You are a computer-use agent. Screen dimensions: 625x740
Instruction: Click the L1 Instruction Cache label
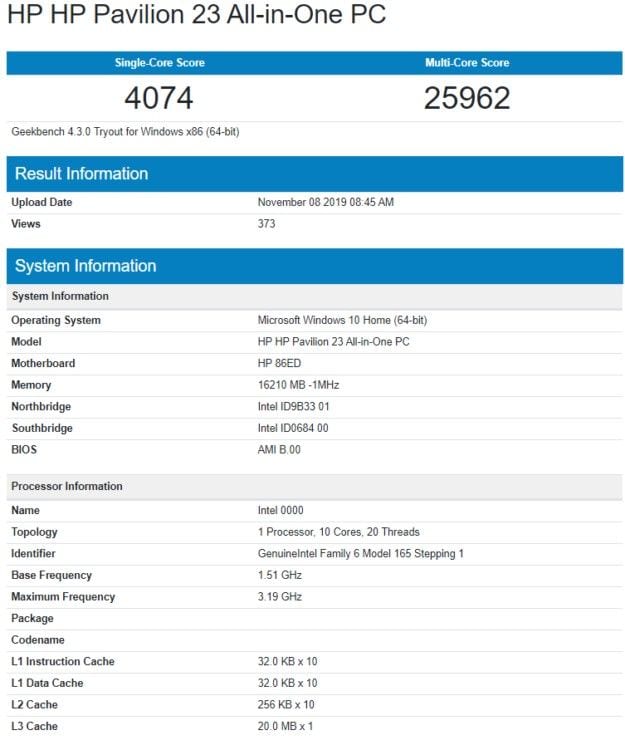63,662
